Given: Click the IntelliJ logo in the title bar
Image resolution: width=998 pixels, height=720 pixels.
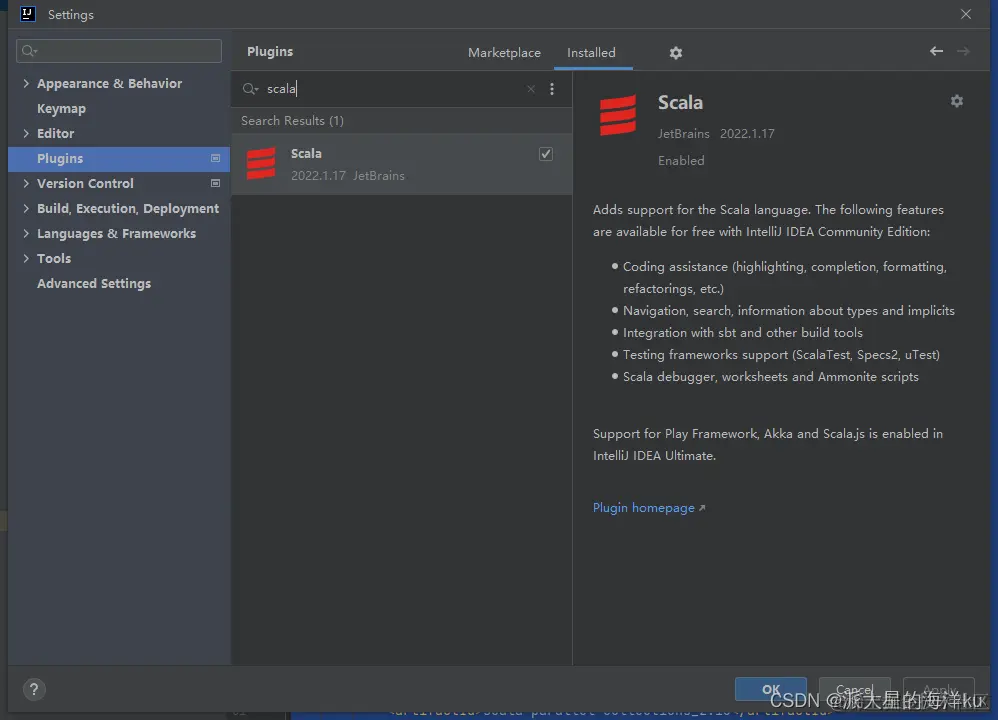Looking at the screenshot, I should [x=27, y=14].
